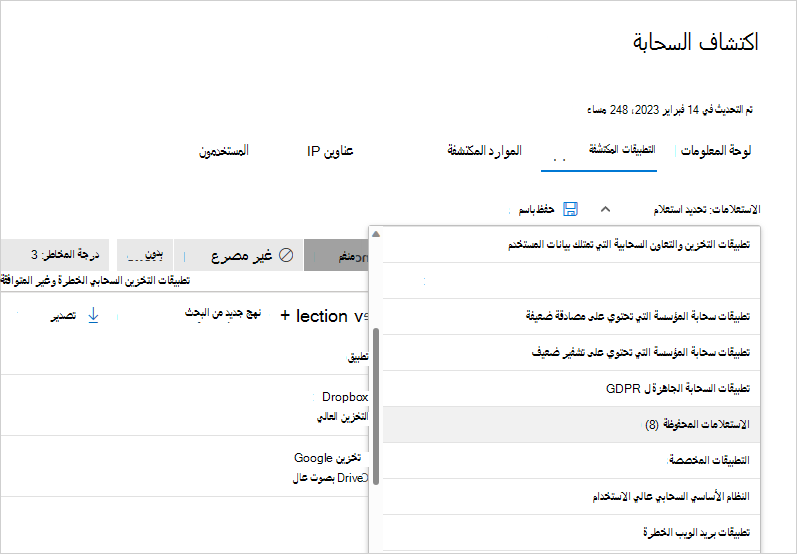Click the unsanctioned circle-slash icon

coord(286,255)
